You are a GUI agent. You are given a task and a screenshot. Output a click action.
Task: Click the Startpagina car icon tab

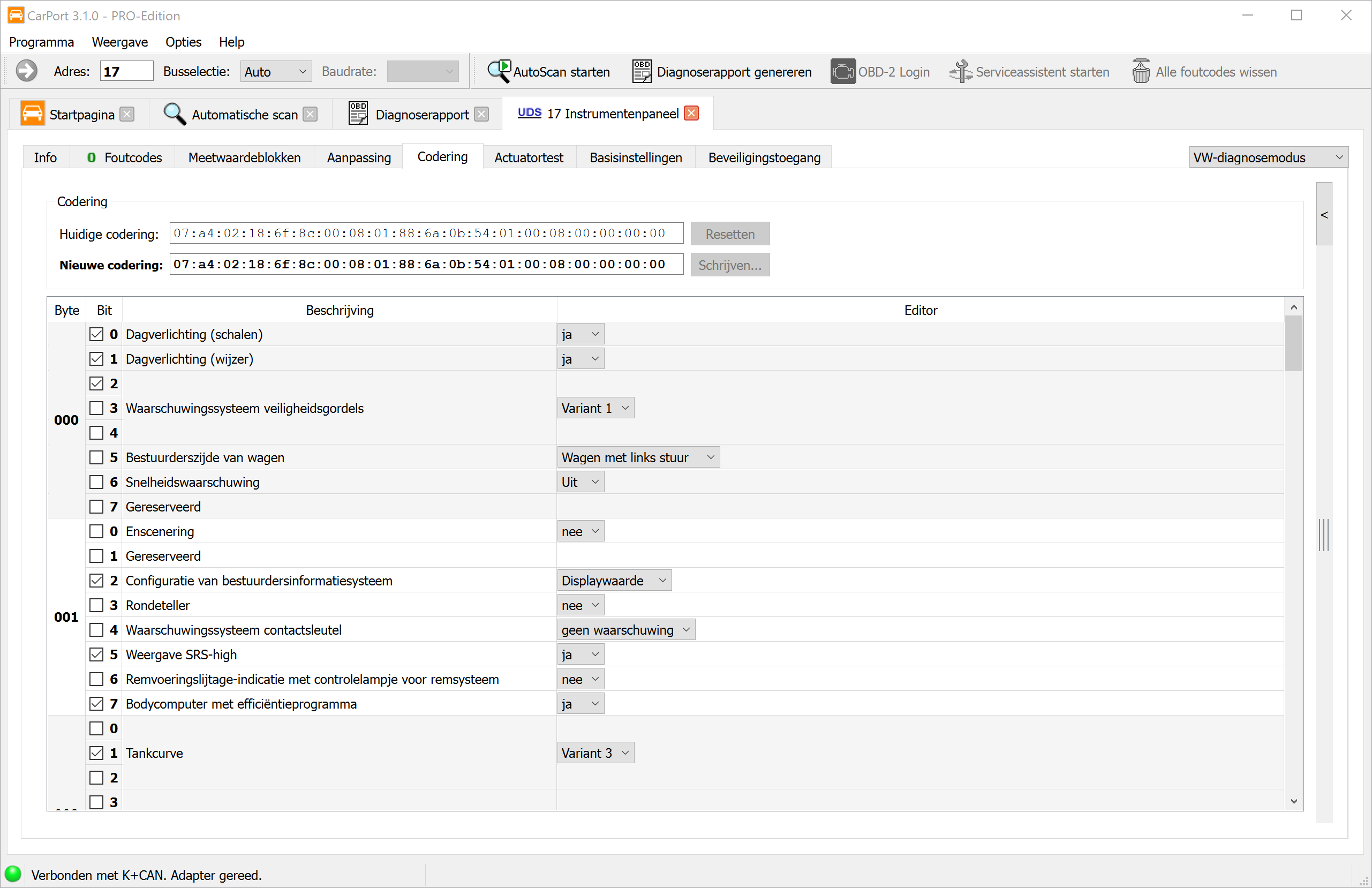[x=32, y=114]
